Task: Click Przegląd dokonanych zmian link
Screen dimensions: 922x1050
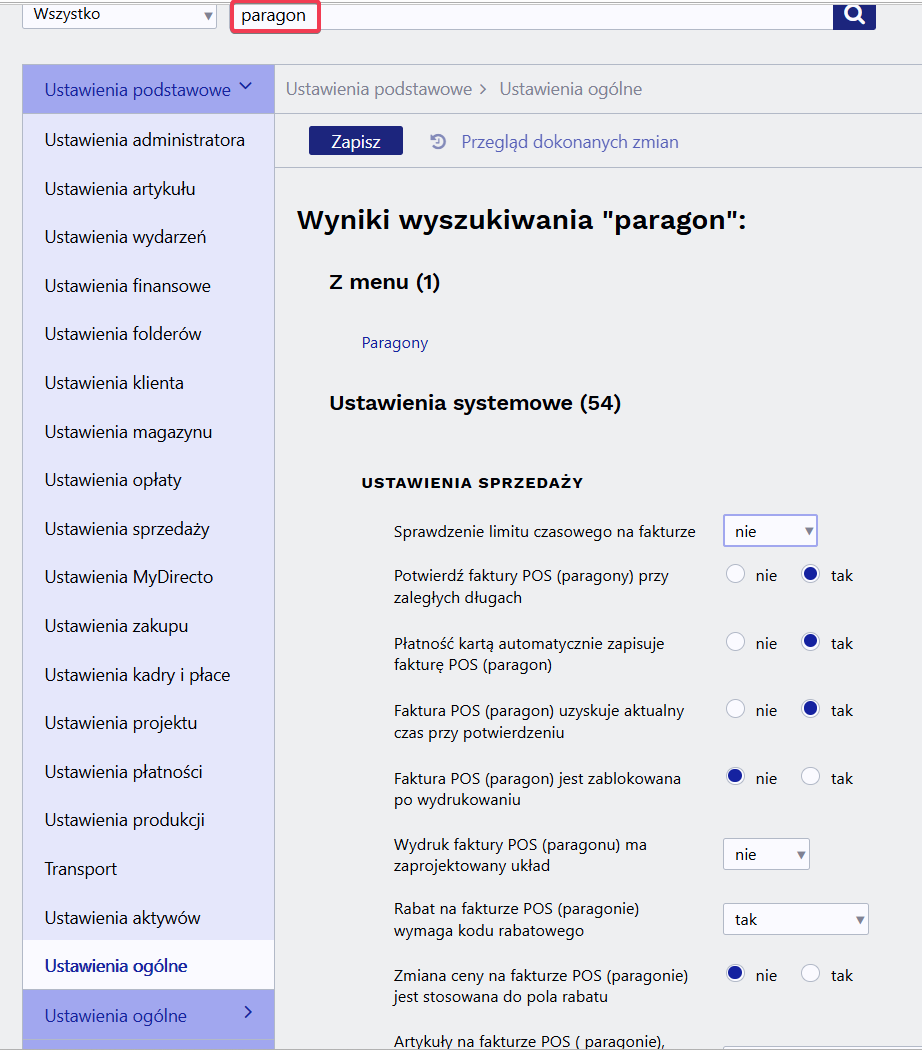Action: tap(570, 142)
